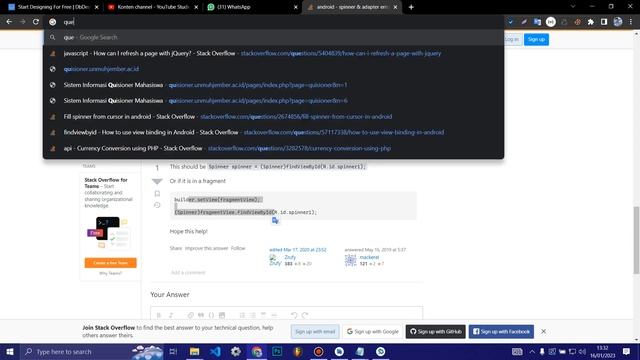This screenshot has width=640, height=360.
Task: Click the Follow link under the answer
Action: 238,248
